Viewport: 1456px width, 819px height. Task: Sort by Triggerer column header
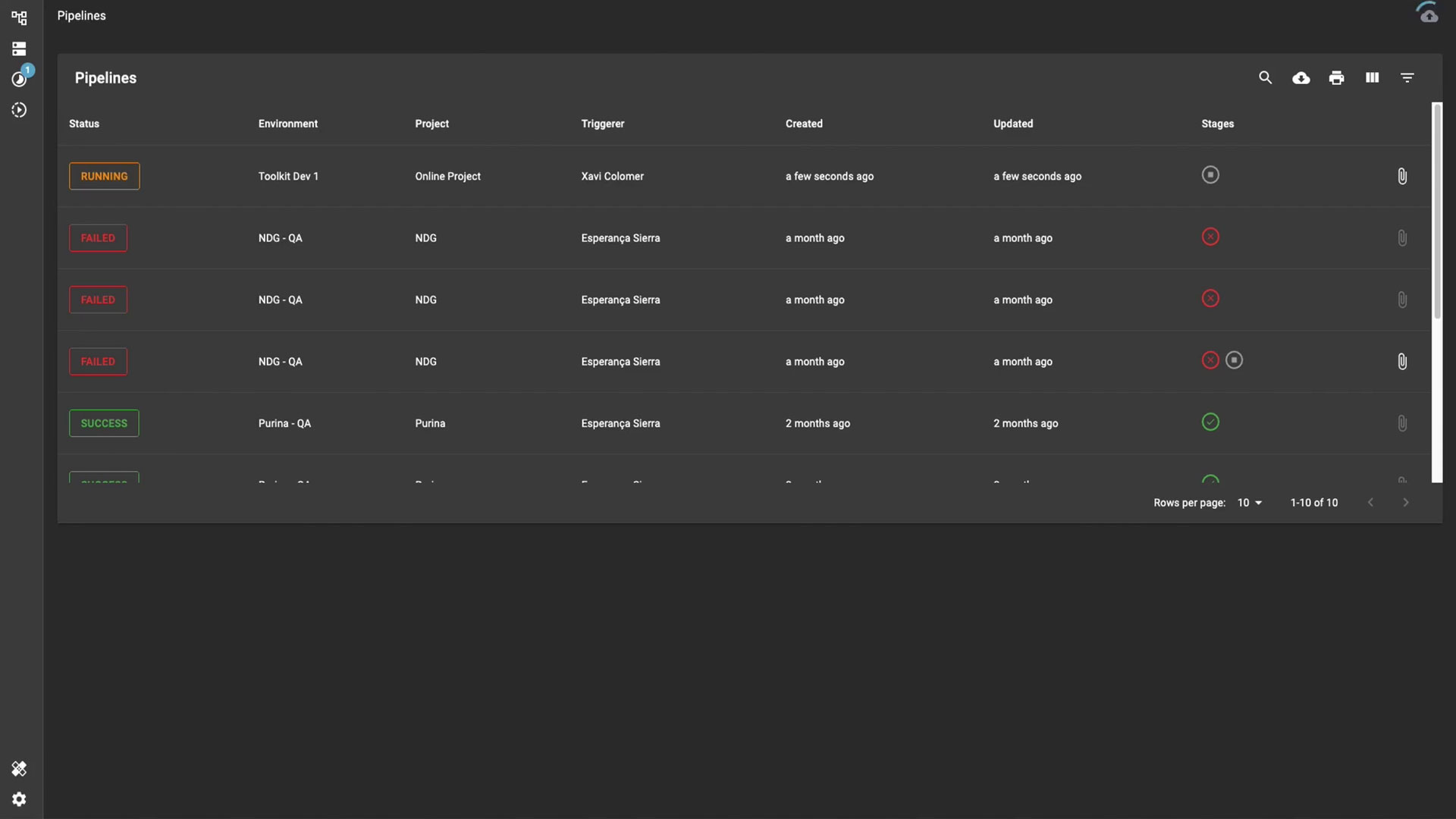(x=603, y=124)
